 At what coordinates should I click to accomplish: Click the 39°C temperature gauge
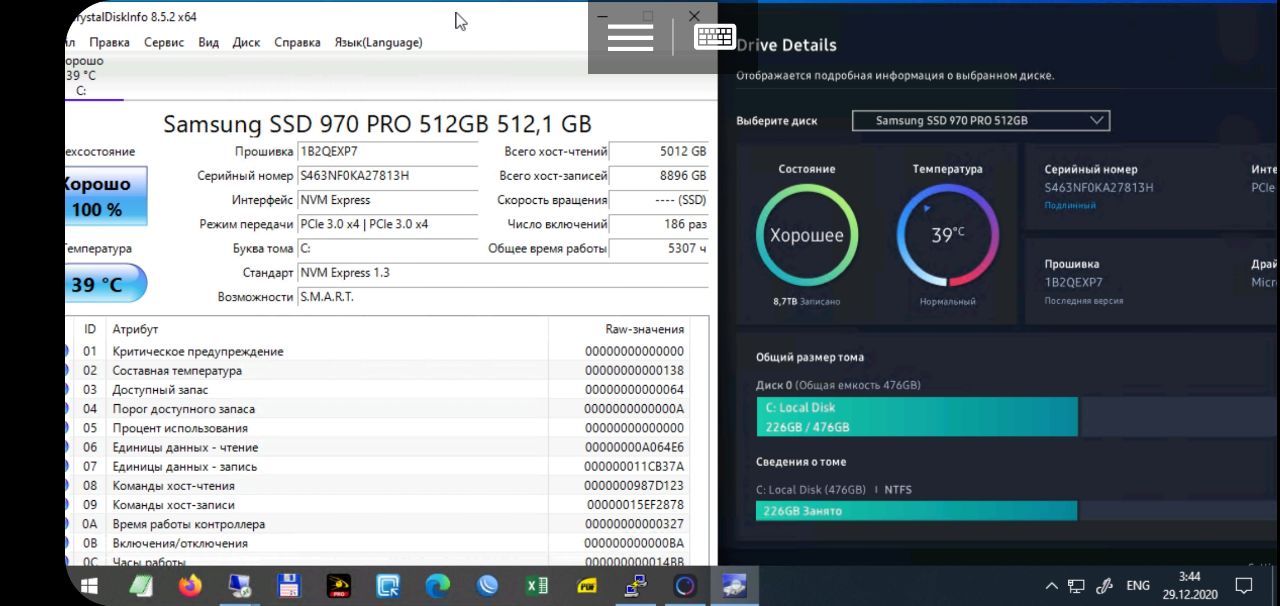coord(947,236)
